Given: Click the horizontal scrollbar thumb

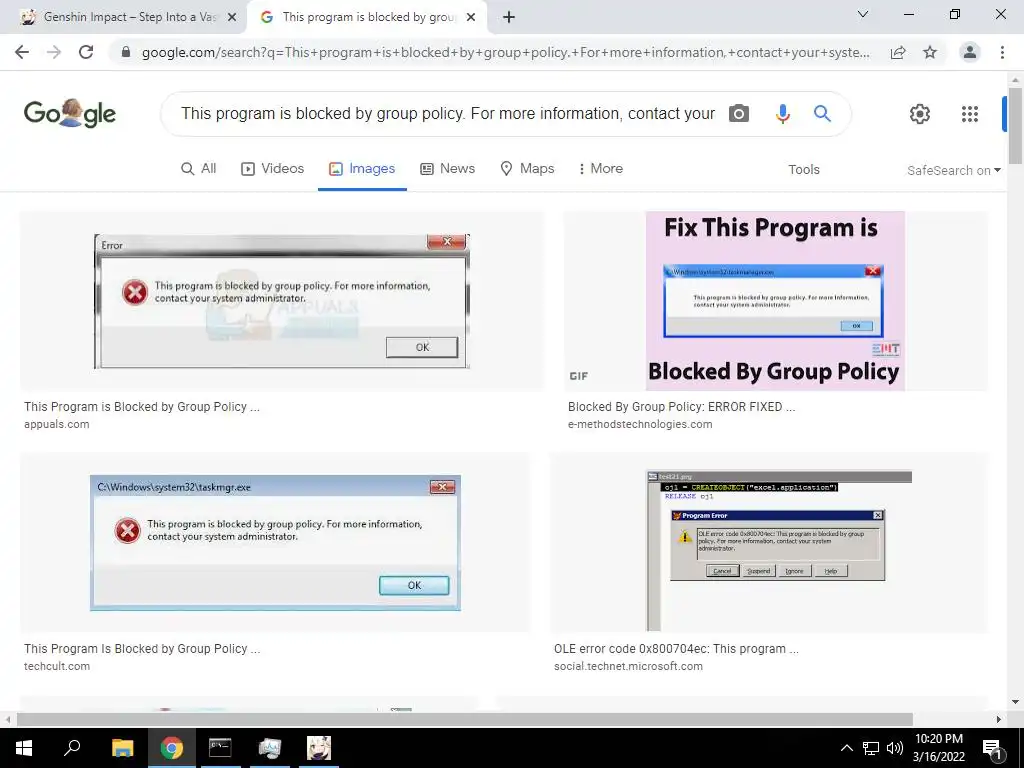Looking at the screenshot, I should tap(464, 719).
